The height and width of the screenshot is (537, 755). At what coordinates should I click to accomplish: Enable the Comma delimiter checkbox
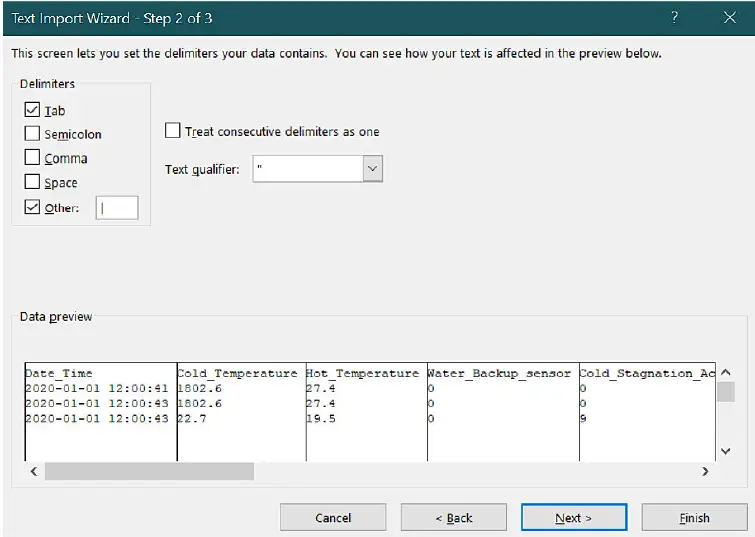point(32,157)
